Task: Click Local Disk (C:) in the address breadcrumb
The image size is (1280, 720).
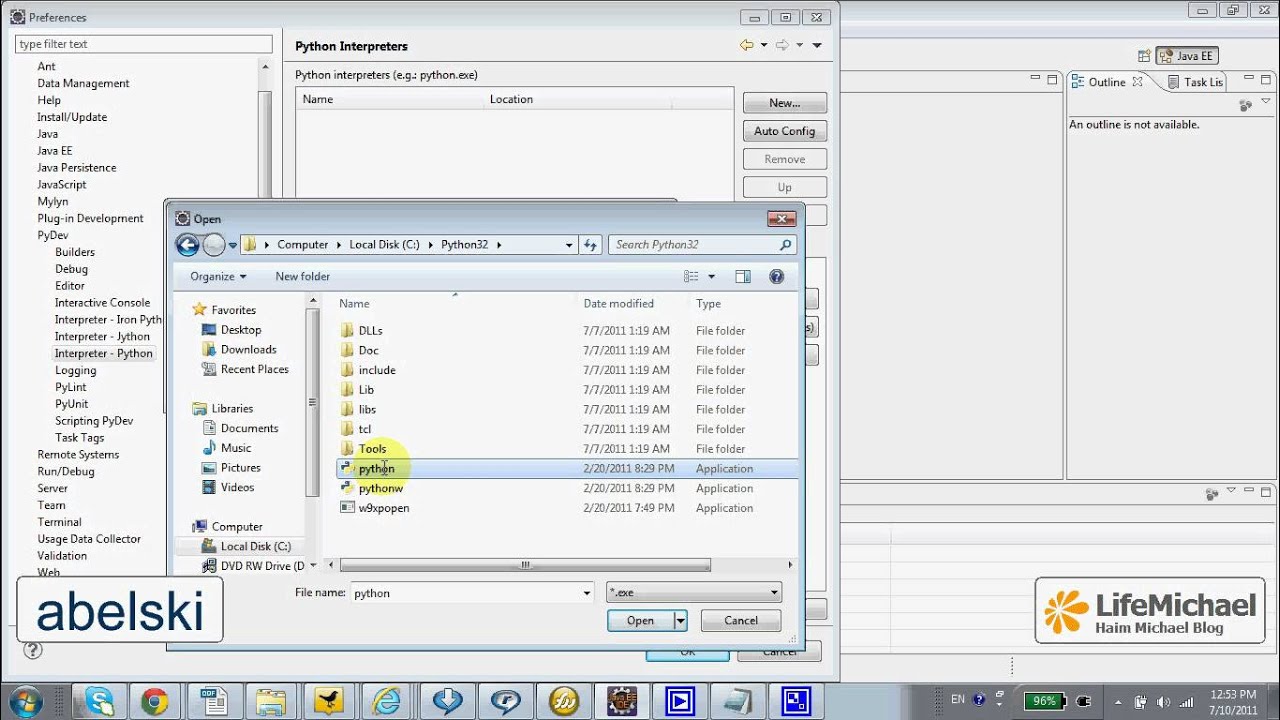Action: [x=384, y=244]
